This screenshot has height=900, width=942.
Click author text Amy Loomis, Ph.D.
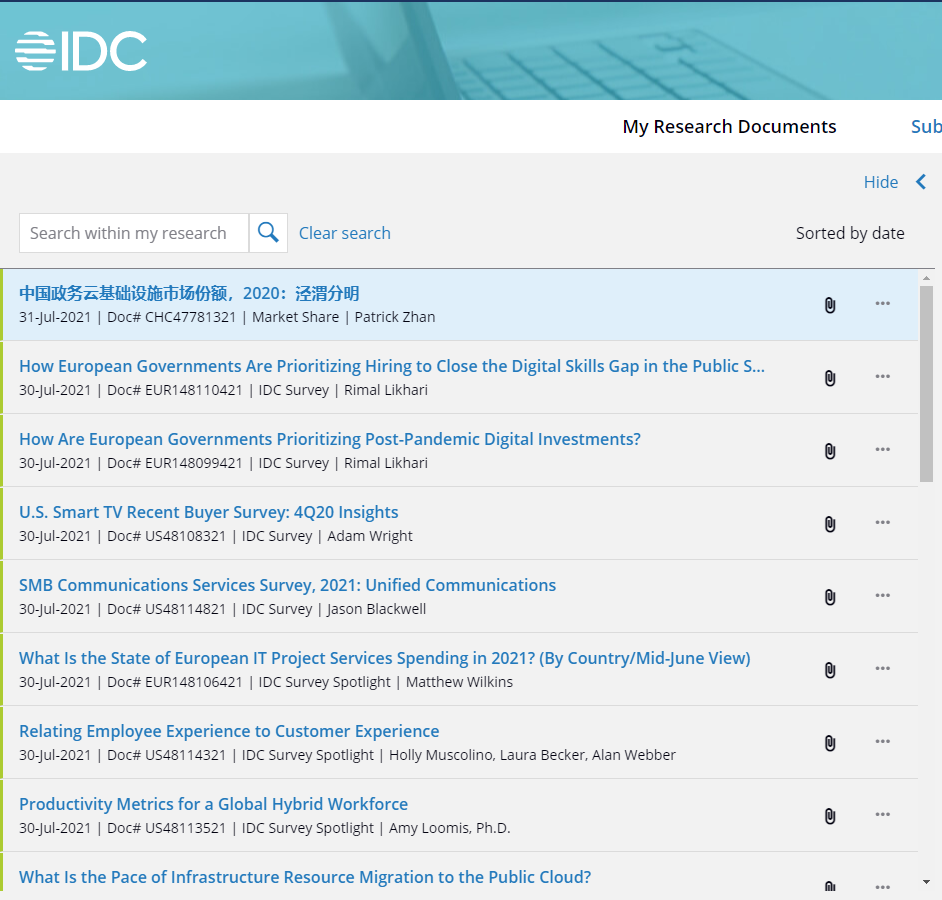(449, 828)
